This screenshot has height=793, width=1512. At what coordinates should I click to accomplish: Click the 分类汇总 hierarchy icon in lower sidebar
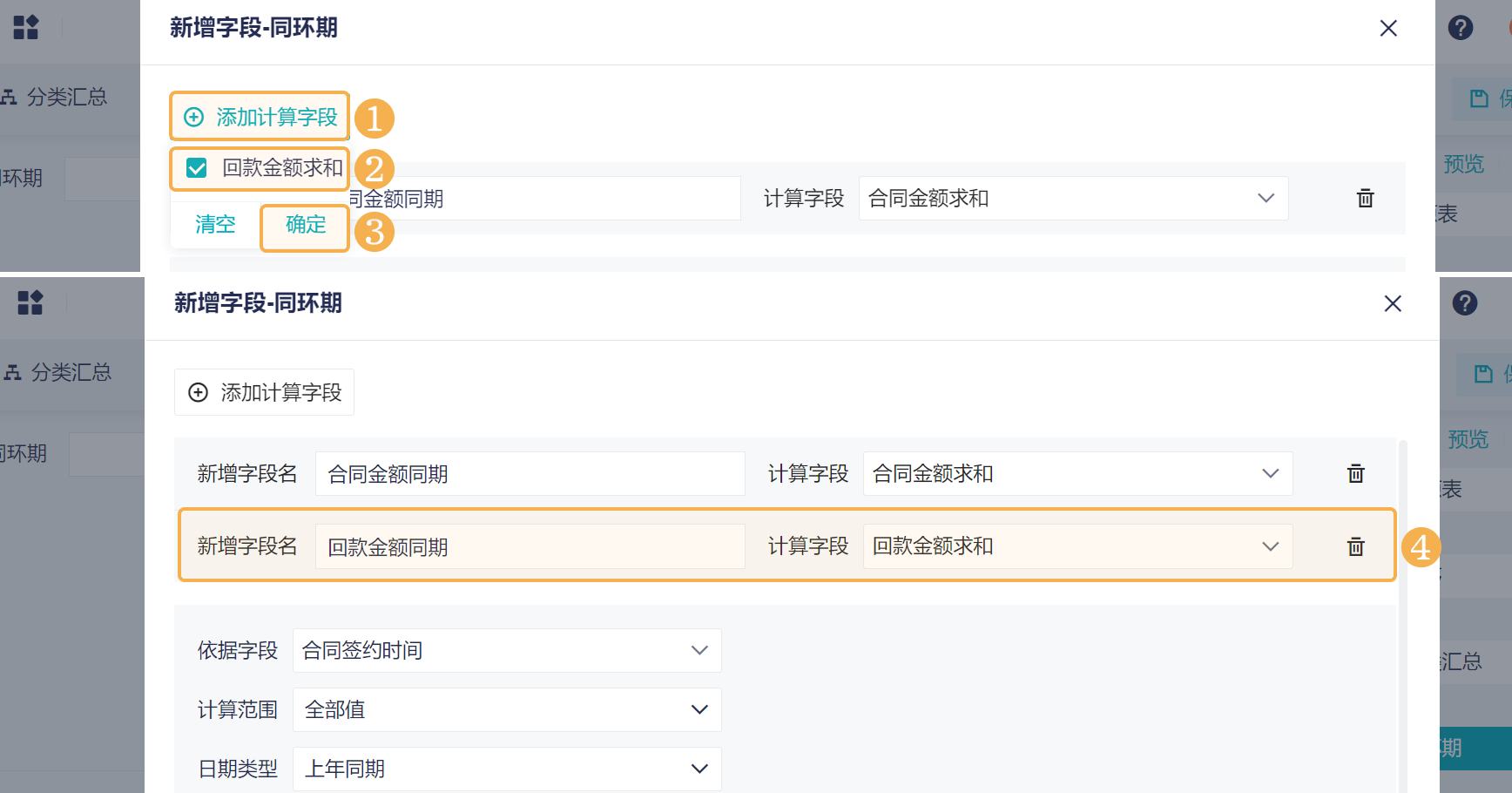pyautogui.click(x=13, y=373)
